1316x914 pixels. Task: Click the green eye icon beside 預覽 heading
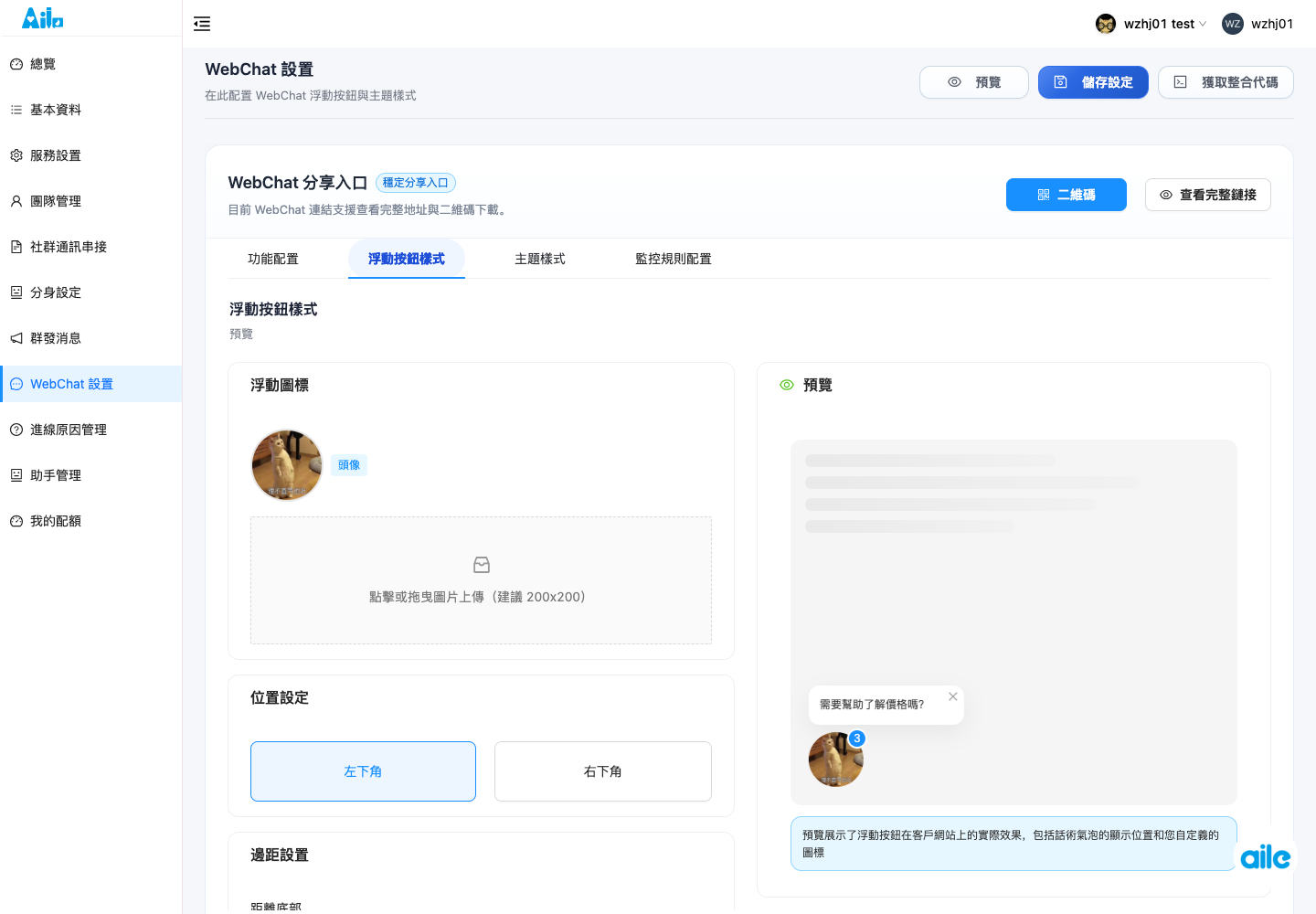pos(787,385)
